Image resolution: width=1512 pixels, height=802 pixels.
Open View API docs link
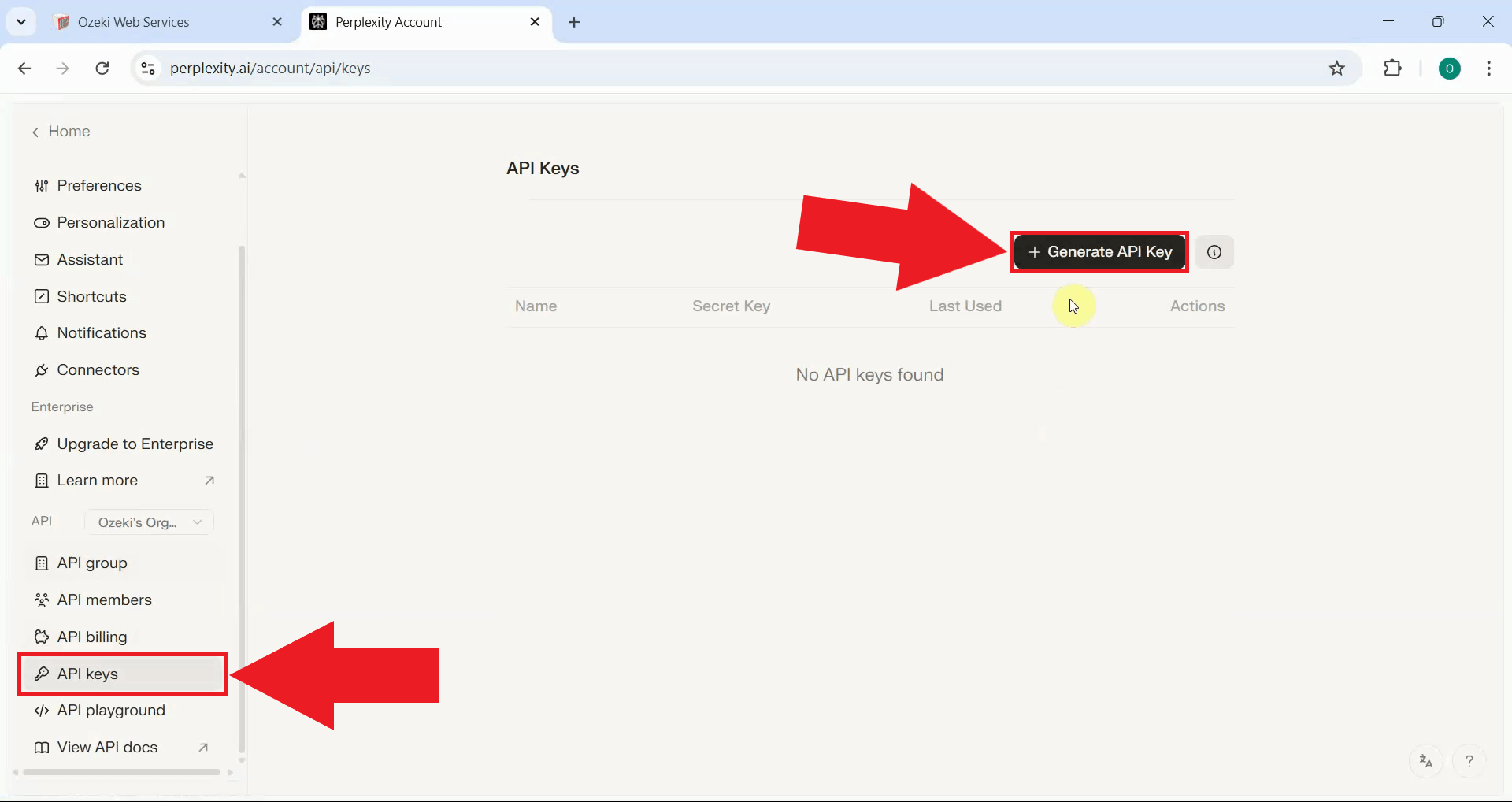point(106,747)
